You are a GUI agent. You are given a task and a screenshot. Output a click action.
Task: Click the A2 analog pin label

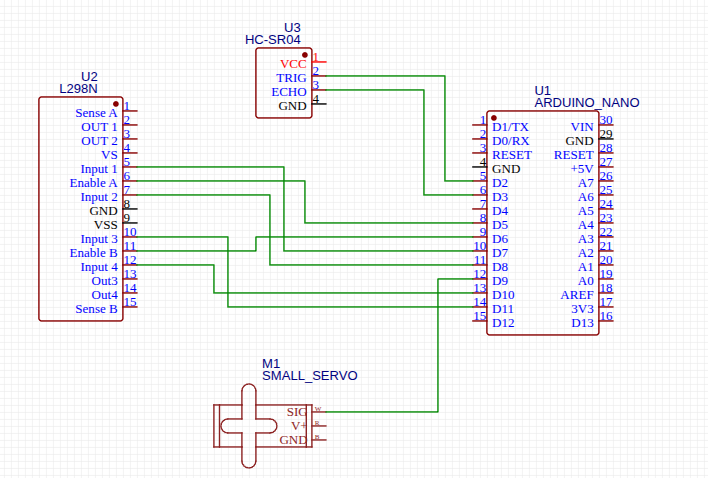(586, 253)
